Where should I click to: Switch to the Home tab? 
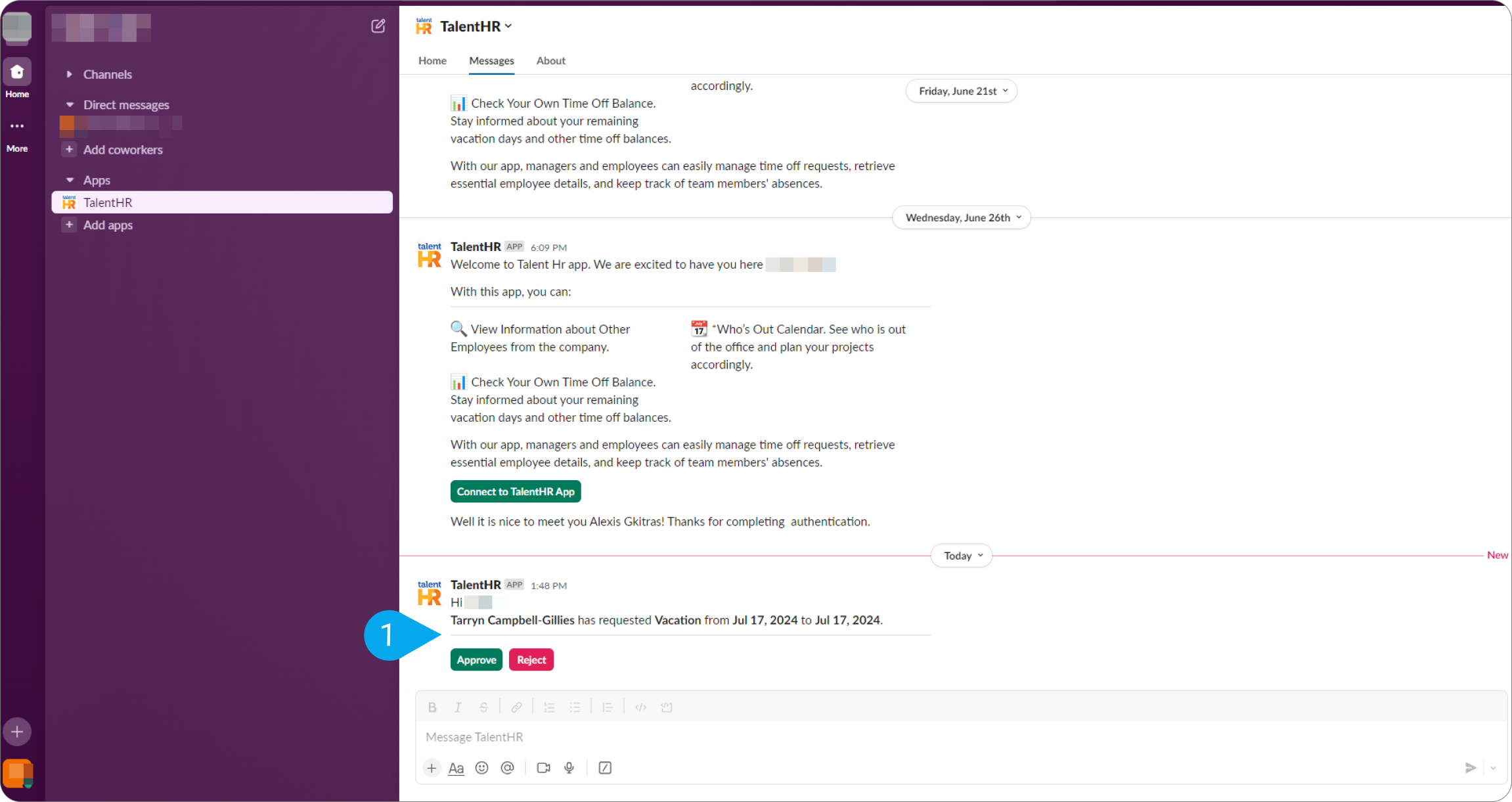tap(432, 60)
